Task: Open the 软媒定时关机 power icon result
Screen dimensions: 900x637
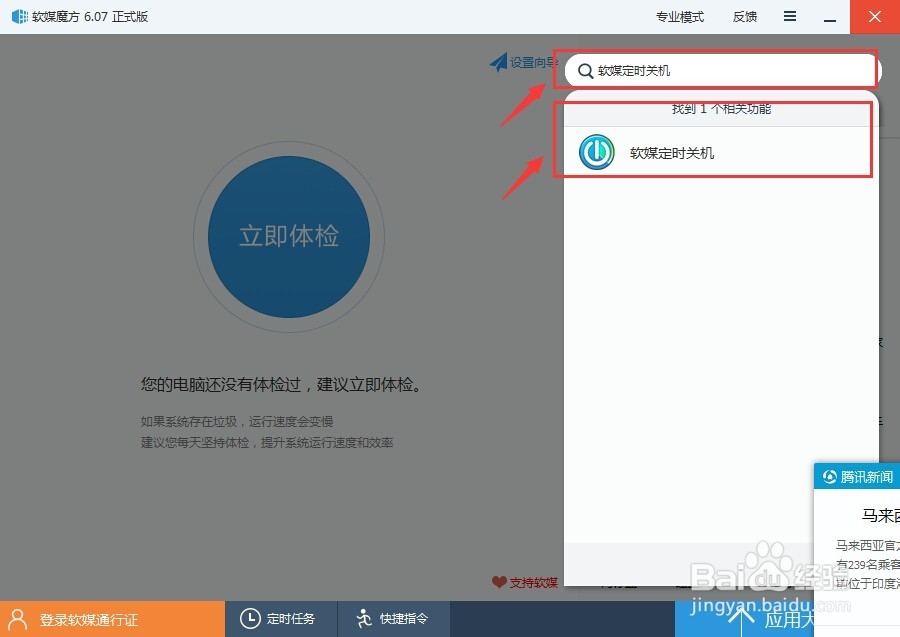Action: coord(596,152)
